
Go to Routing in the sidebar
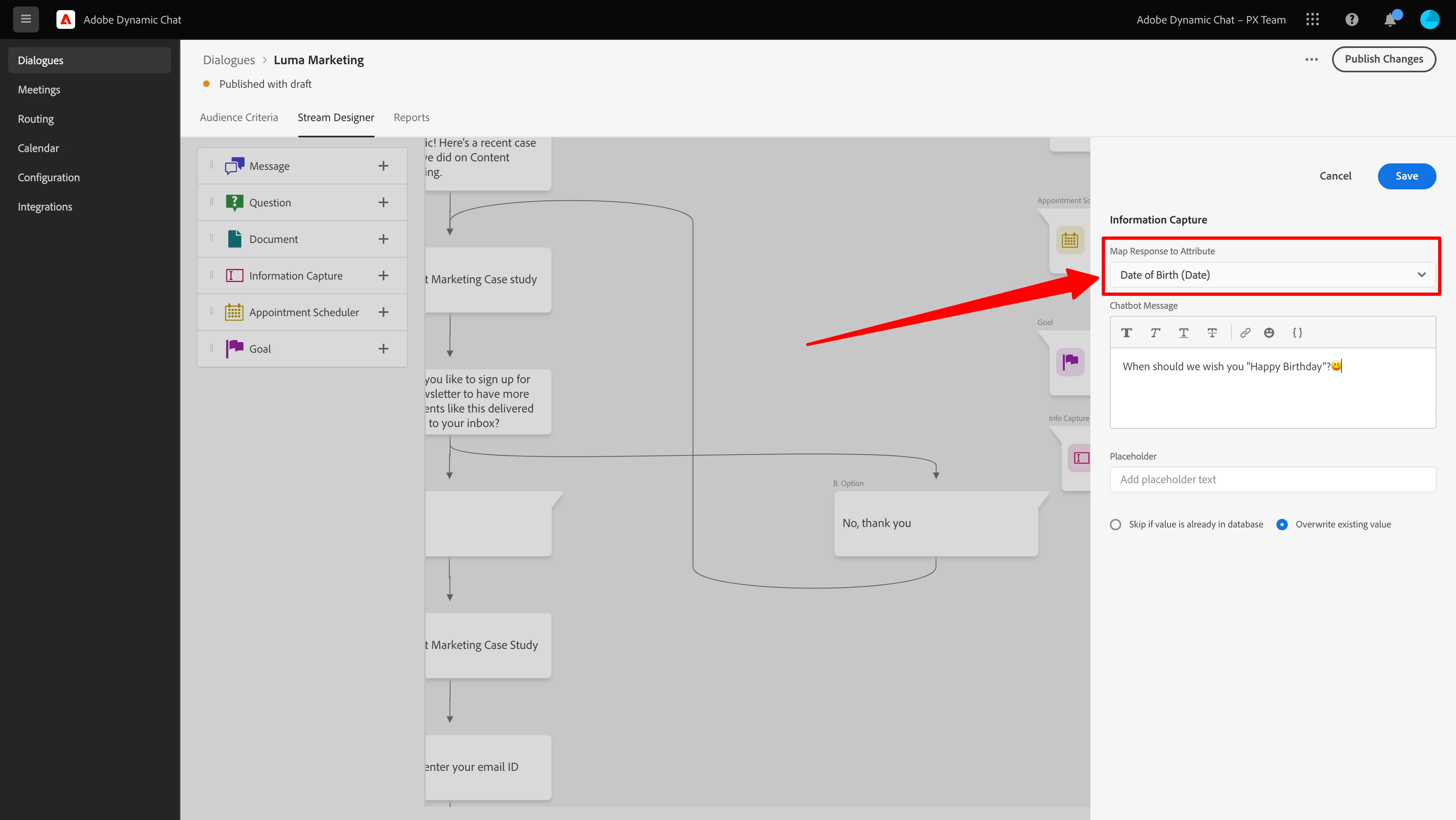pyautogui.click(x=36, y=119)
